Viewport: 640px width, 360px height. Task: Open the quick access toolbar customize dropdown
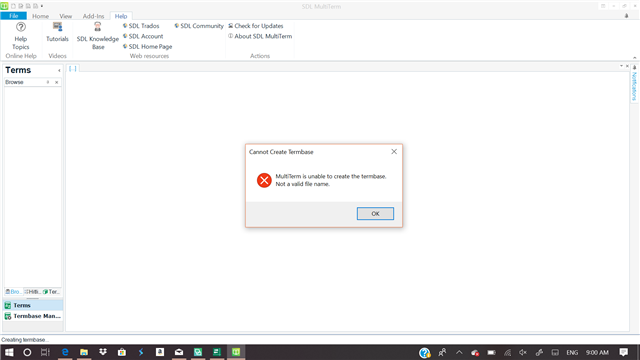pyautogui.click(x=42, y=6)
